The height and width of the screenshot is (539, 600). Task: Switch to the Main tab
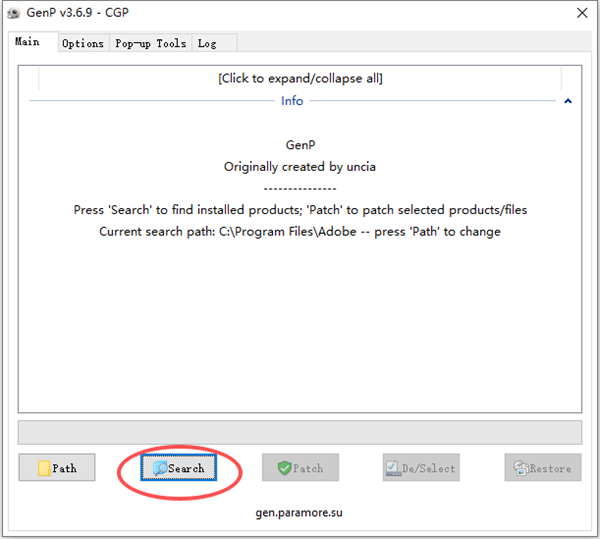pos(32,41)
